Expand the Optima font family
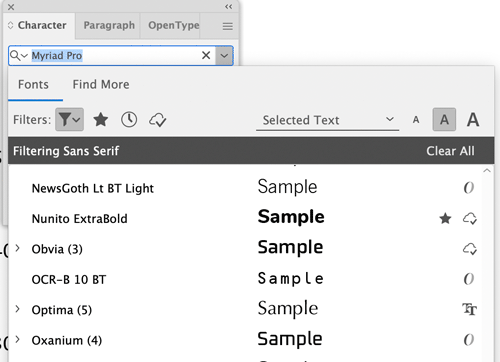 [17, 309]
